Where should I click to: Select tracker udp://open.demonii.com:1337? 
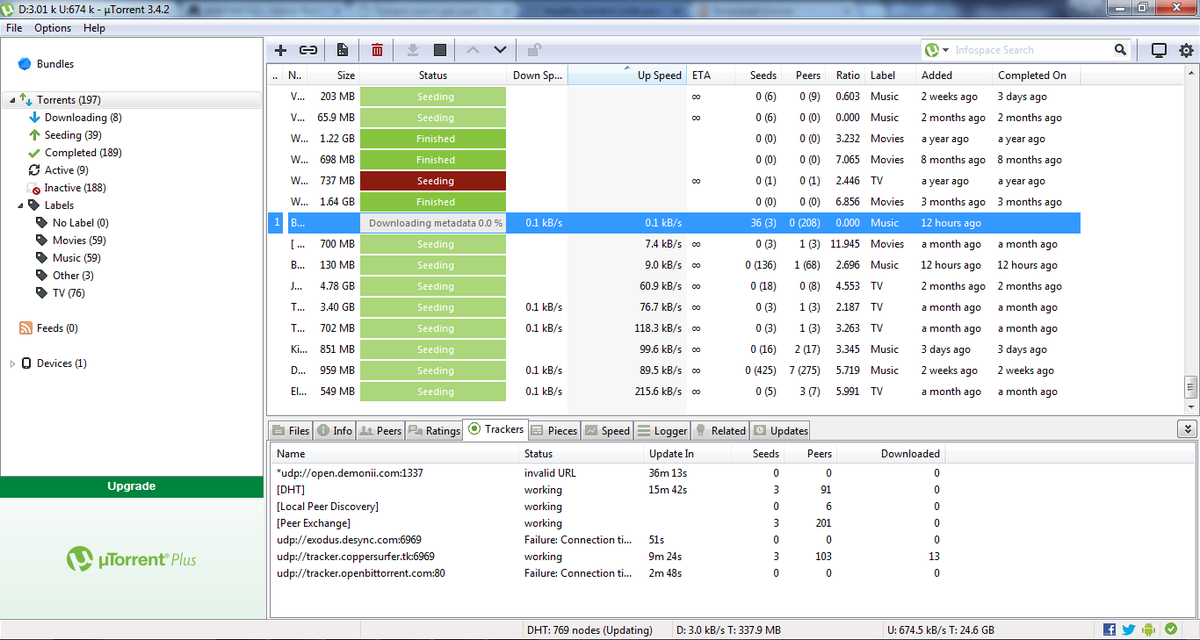(x=608, y=473)
